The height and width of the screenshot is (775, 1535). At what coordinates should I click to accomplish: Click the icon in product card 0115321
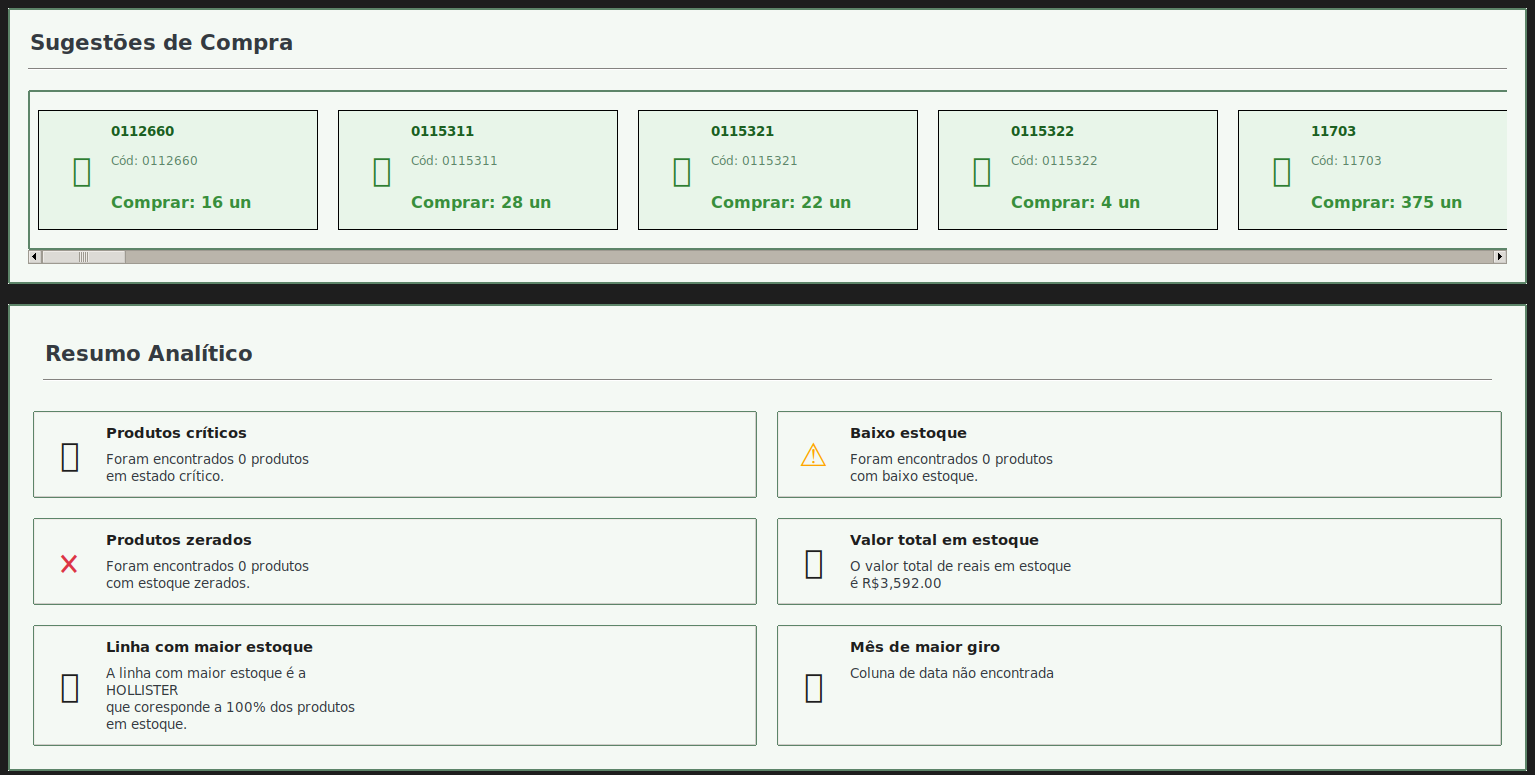682,172
